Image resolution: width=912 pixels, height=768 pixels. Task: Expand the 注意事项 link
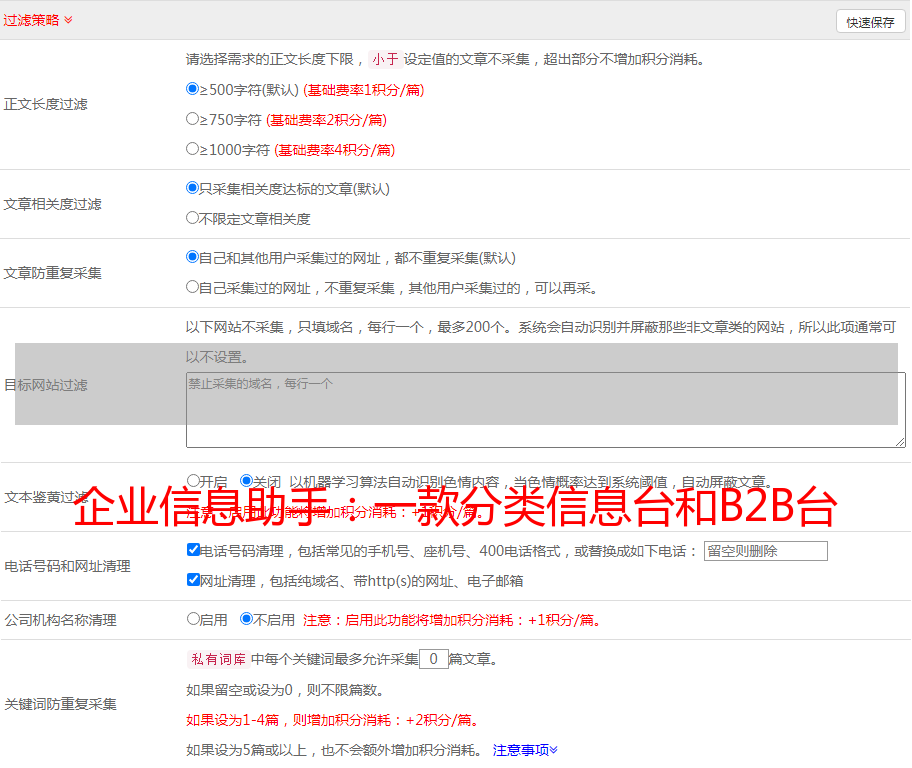pyautogui.click(x=525, y=750)
